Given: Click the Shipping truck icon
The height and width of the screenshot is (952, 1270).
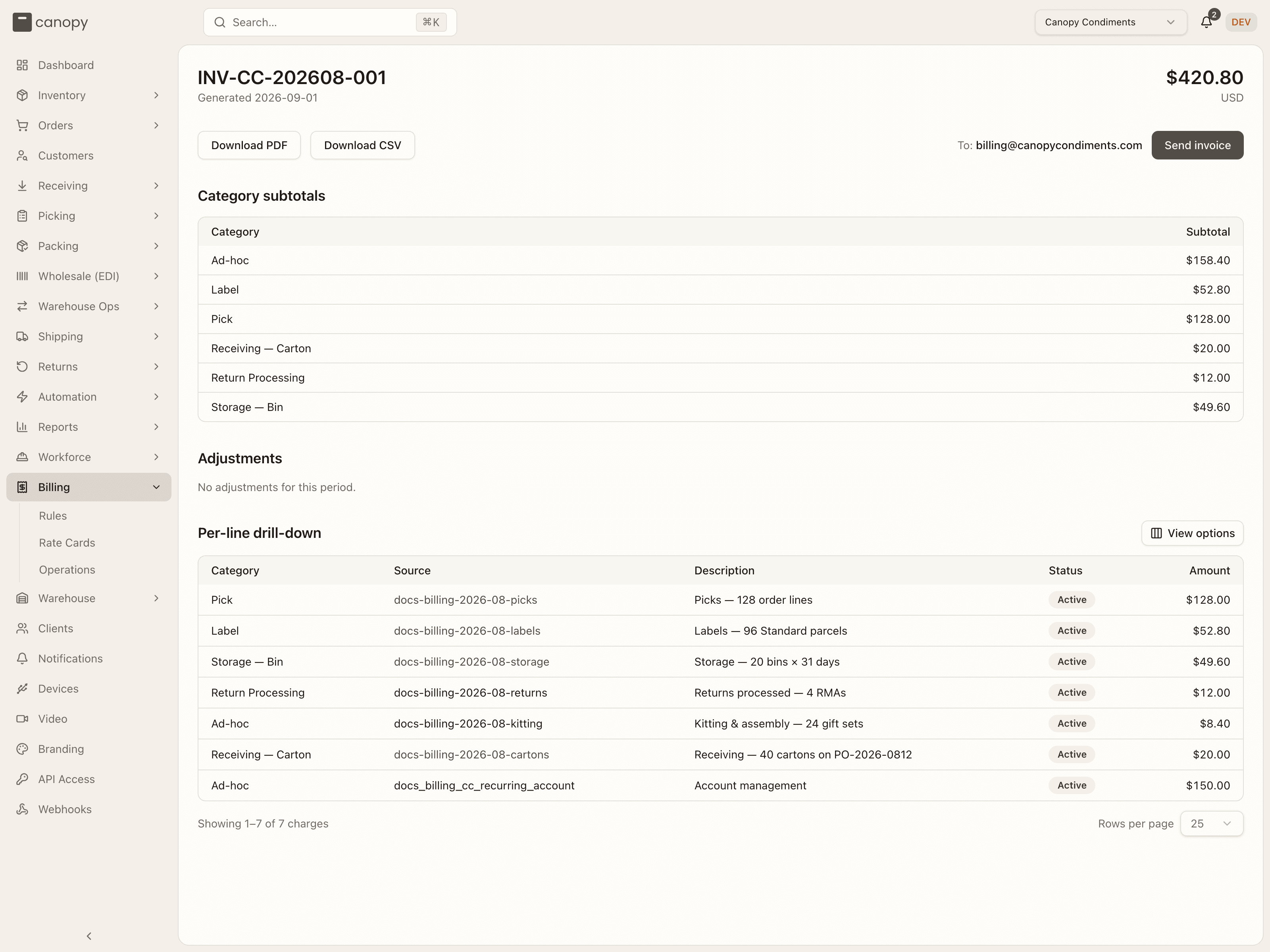Looking at the screenshot, I should [22, 336].
